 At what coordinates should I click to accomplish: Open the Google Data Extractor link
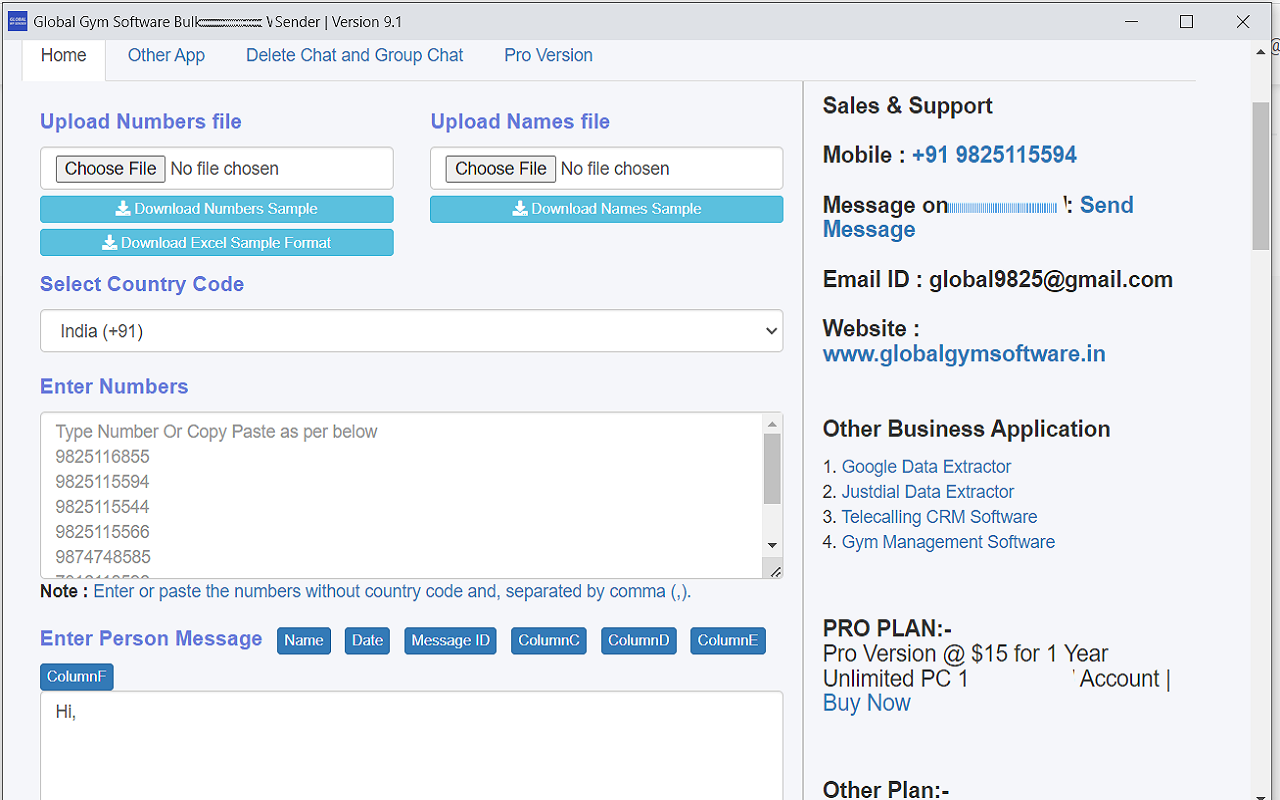(925, 466)
